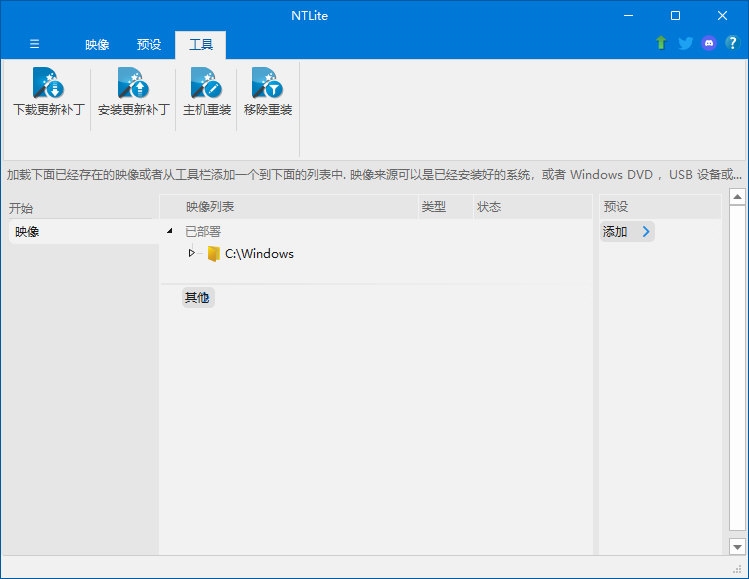The width and height of the screenshot is (749, 579).
Task: Open the Twitter bird icon
Action: click(x=685, y=43)
